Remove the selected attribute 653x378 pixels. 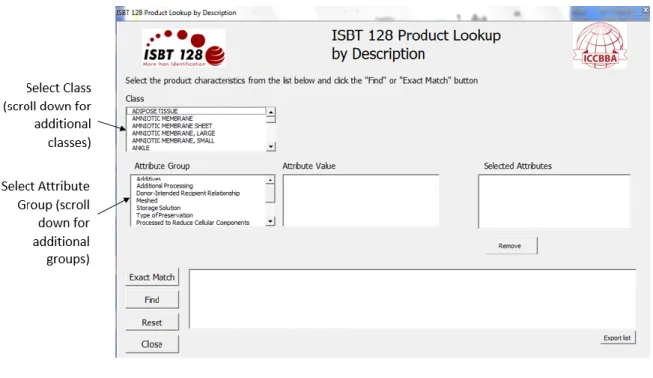click(511, 246)
